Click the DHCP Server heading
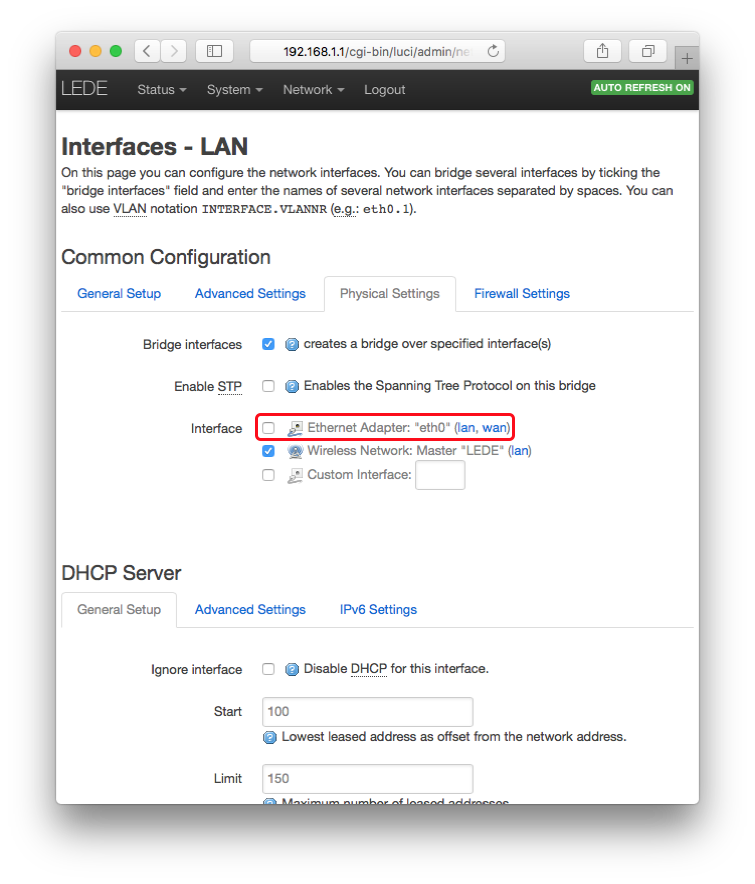The width and height of the screenshot is (755, 884). click(x=121, y=573)
